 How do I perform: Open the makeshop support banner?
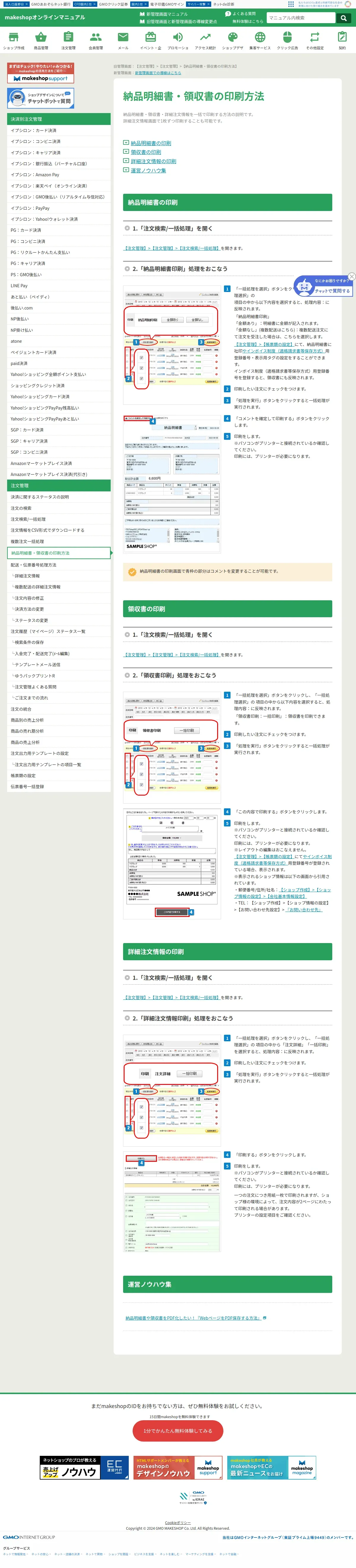pyautogui.click(x=41, y=73)
